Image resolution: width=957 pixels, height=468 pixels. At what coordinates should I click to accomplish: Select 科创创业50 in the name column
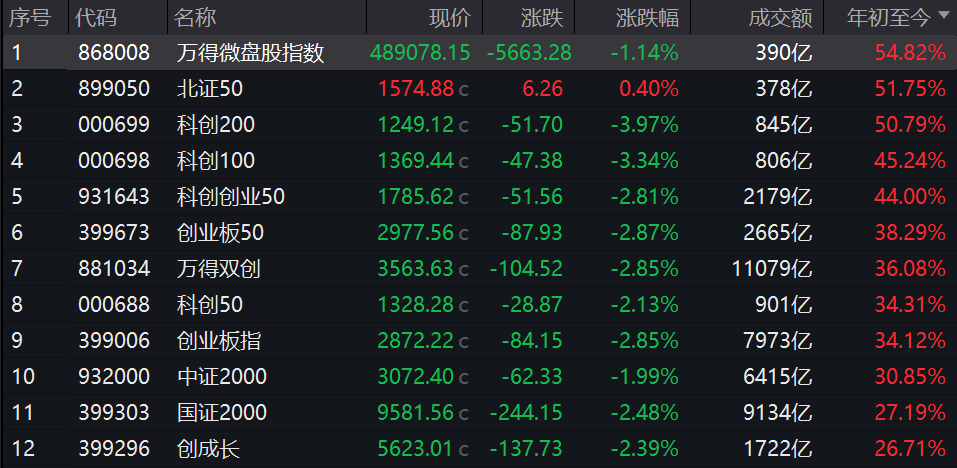coord(230,196)
